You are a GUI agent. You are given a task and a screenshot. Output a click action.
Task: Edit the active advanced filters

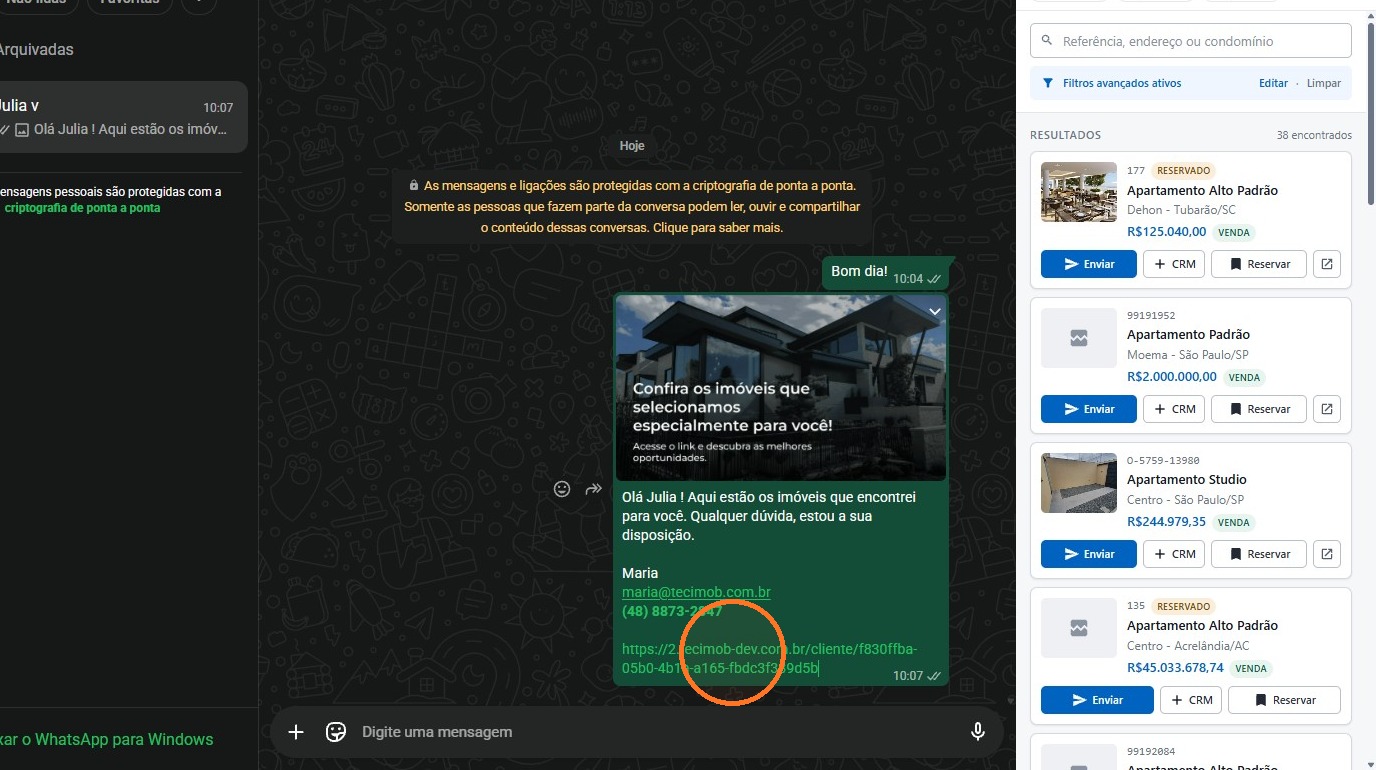pos(1273,83)
